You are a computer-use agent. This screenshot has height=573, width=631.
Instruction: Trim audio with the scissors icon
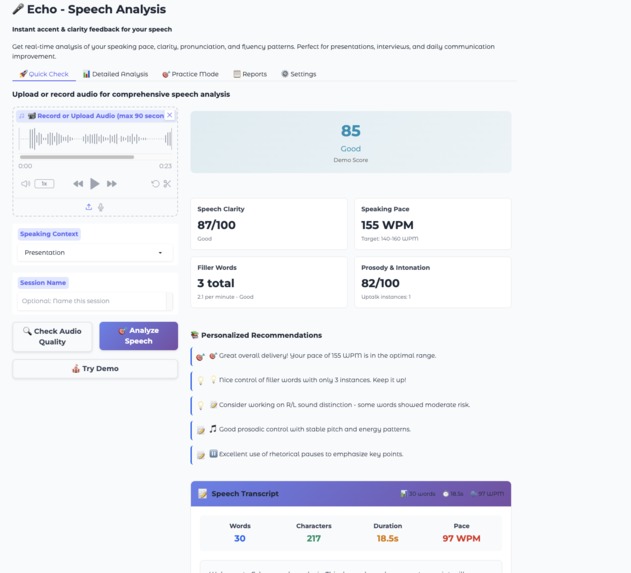tap(167, 184)
